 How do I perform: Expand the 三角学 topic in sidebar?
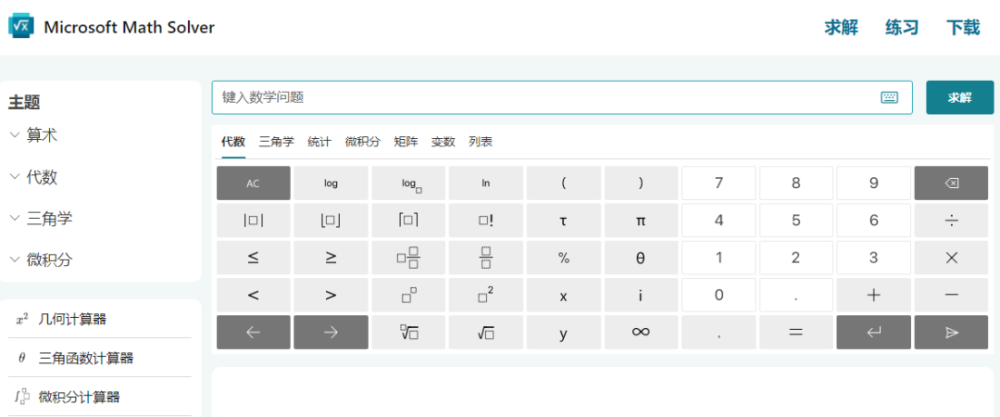click(x=41, y=219)
